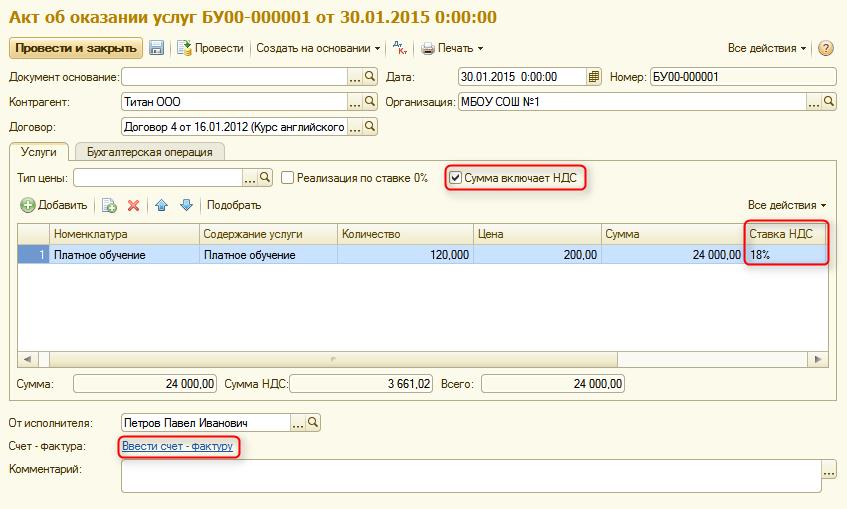Click the save diskette icon
Viewport: 847px width, 509px height.
tap(156, 48)
